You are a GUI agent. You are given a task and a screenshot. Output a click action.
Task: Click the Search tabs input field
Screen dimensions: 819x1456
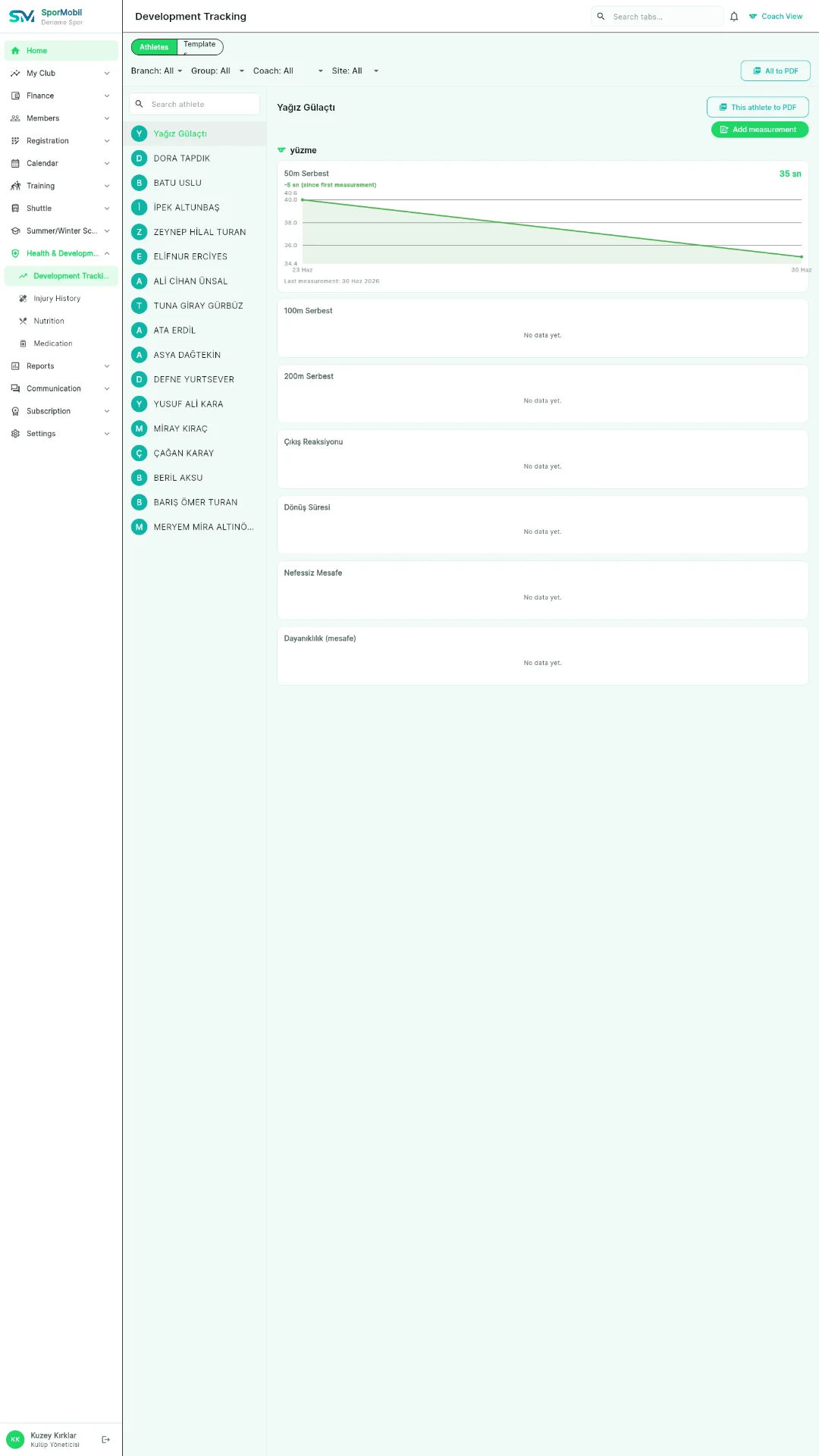[x=657, y=17]
